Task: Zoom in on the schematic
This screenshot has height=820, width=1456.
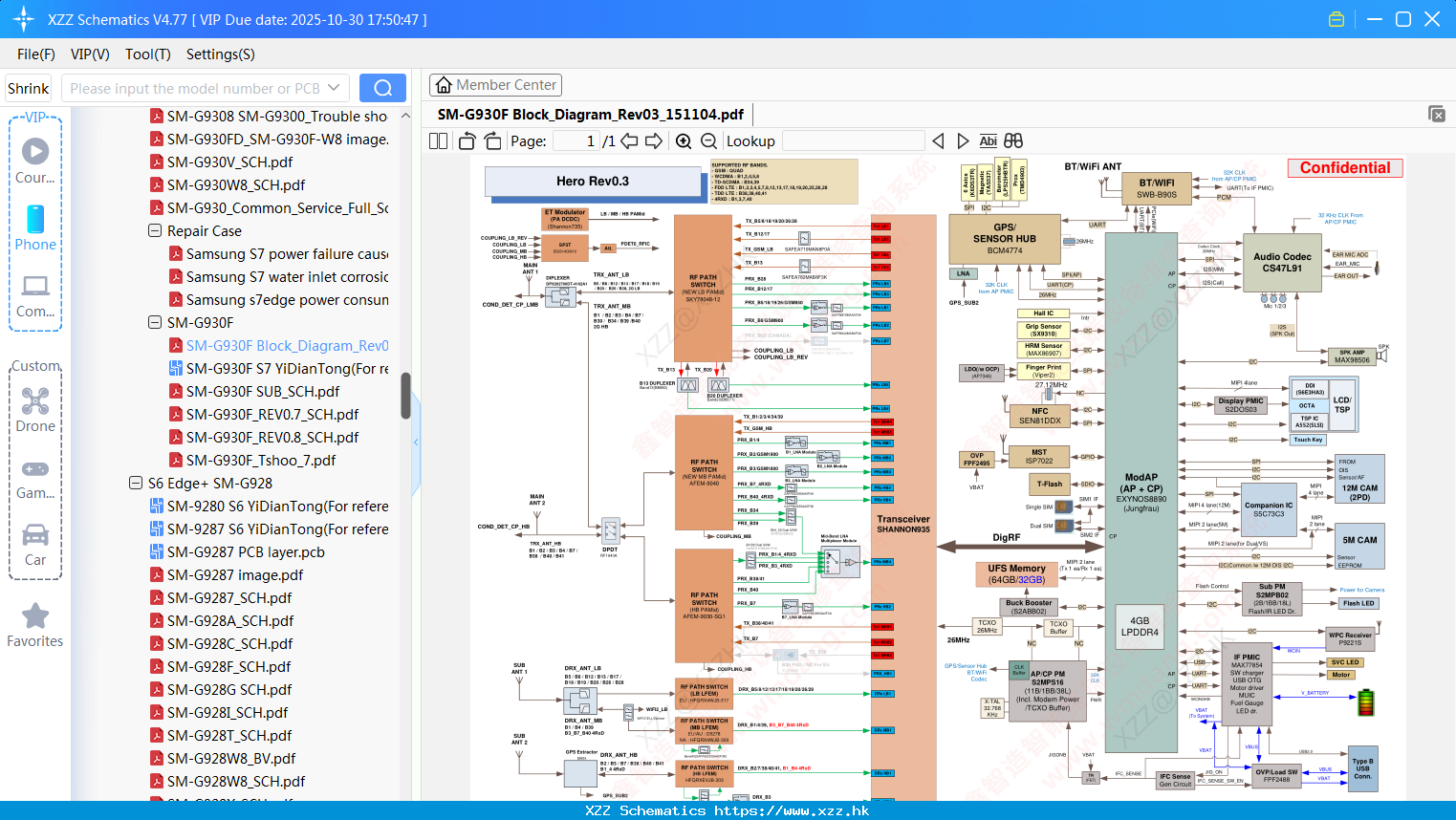Action: pyautogui.click(x=684, y=140)
